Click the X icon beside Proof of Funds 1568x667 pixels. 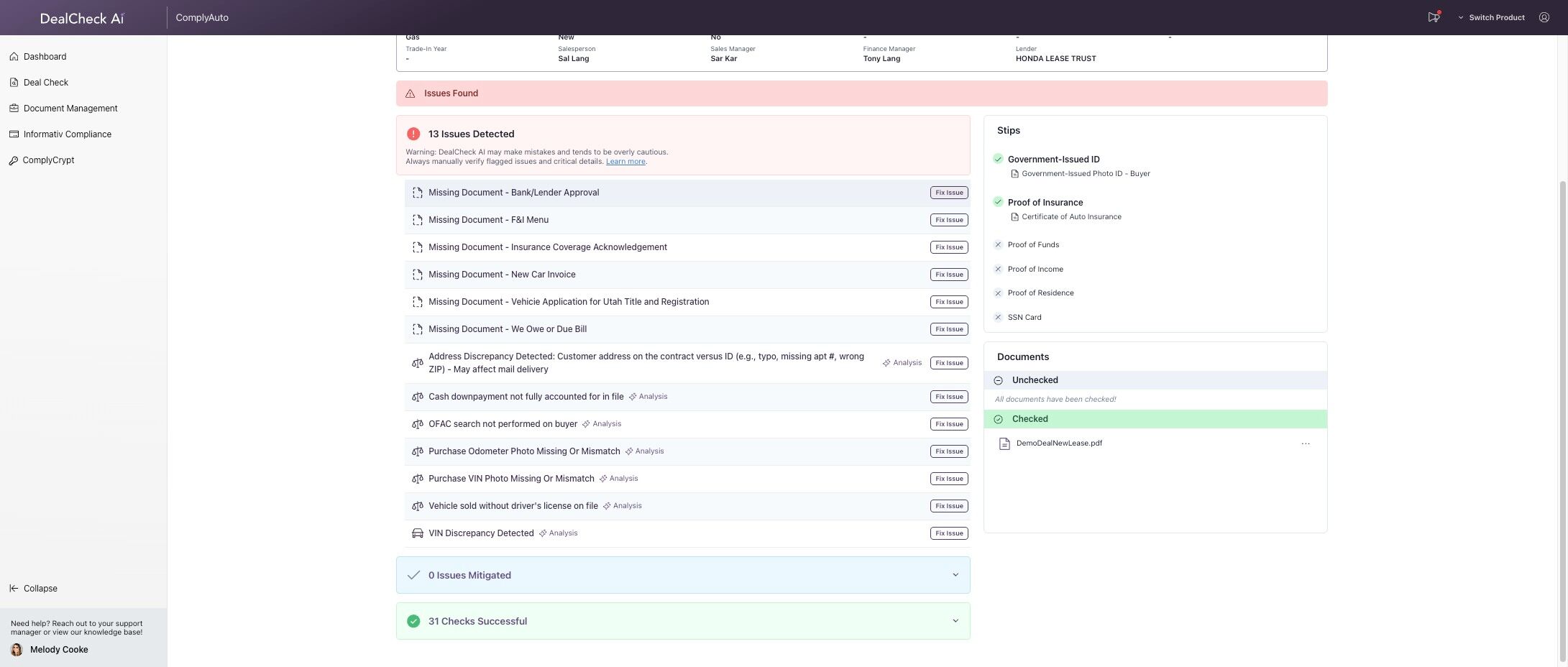click(x=998, y=245)
